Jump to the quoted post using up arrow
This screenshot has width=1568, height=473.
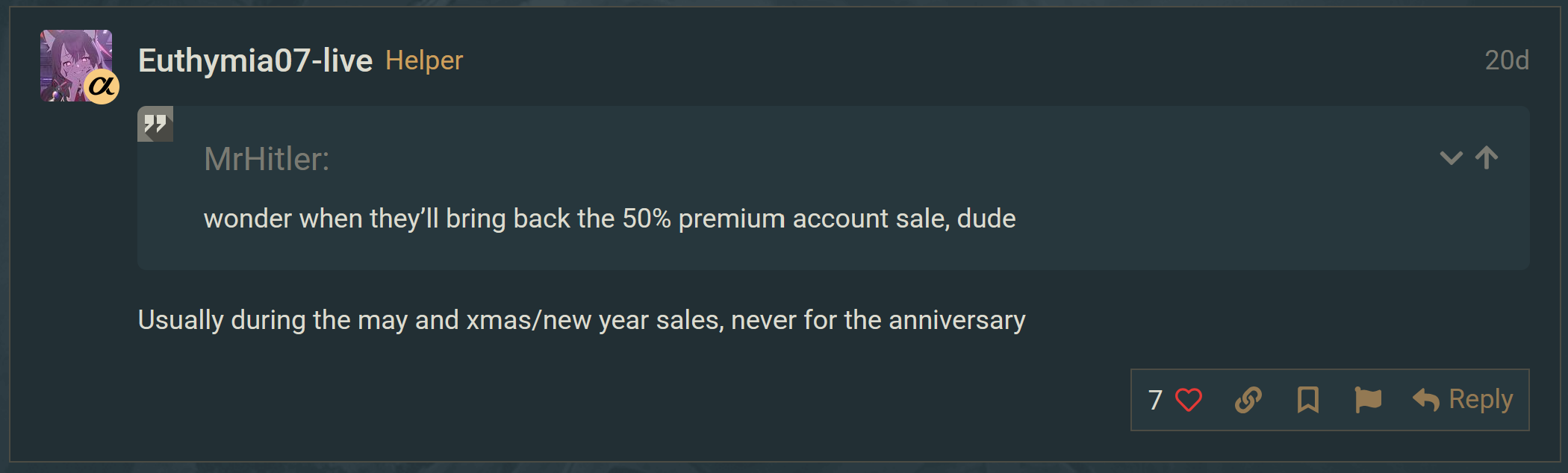(1487, 157)
